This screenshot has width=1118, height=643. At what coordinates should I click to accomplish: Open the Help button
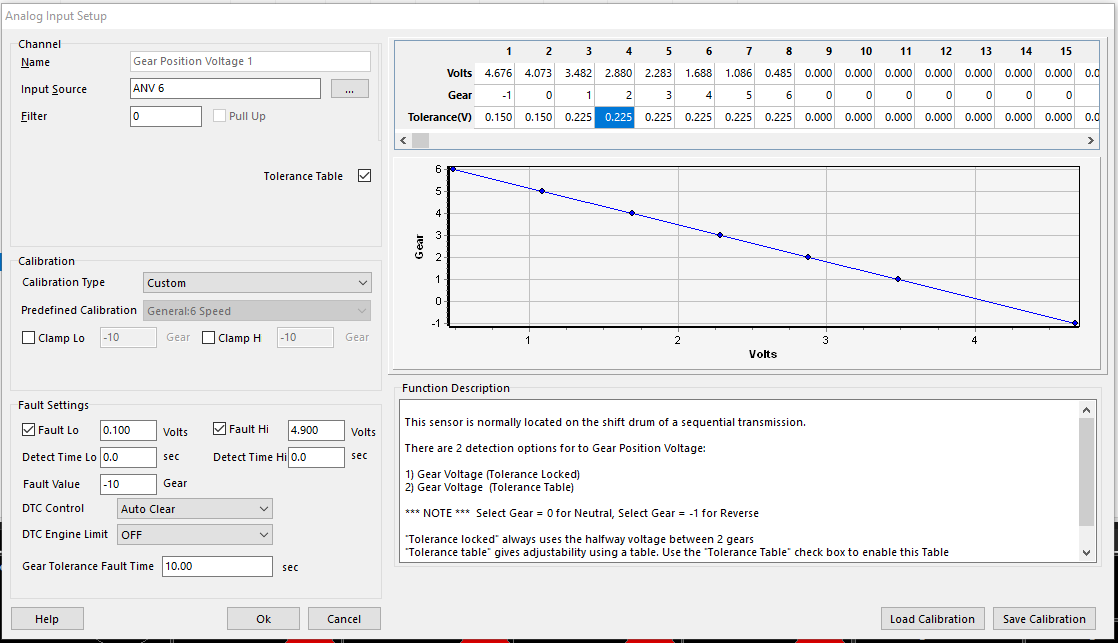tap(47, 619)
